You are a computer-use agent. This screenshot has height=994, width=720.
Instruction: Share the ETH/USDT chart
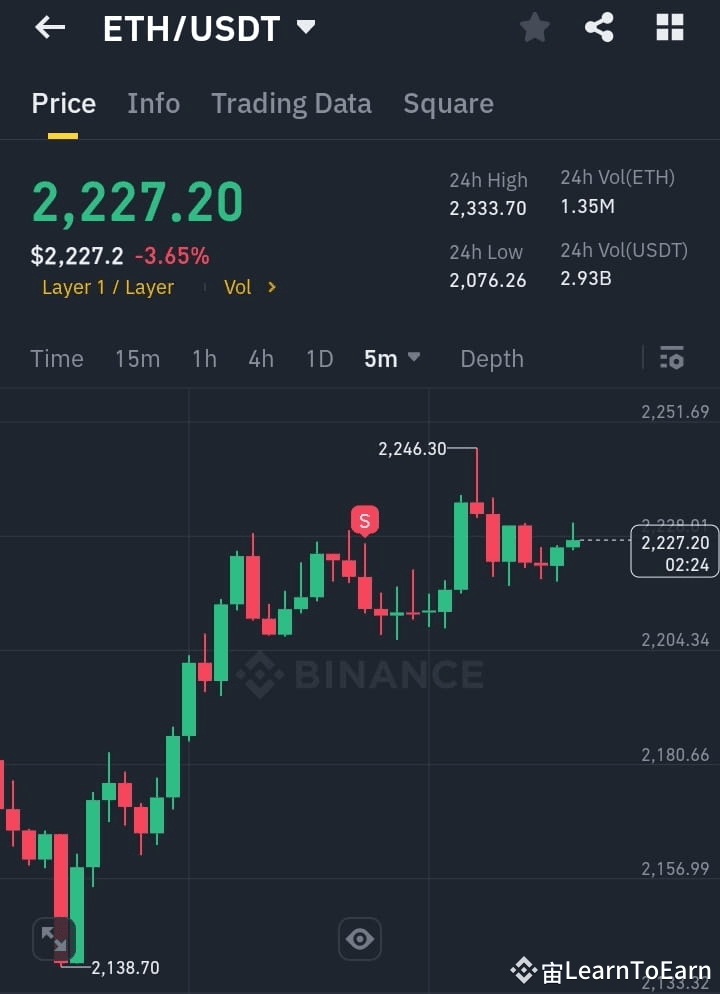[x=600, y=27]
